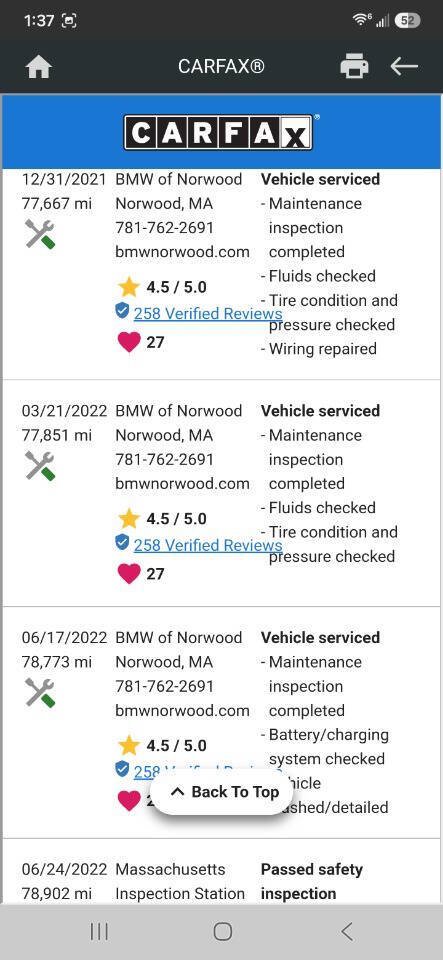
Task: Tap the service wrench icon for 03/21/2022
Action: [x=40, y=466]
